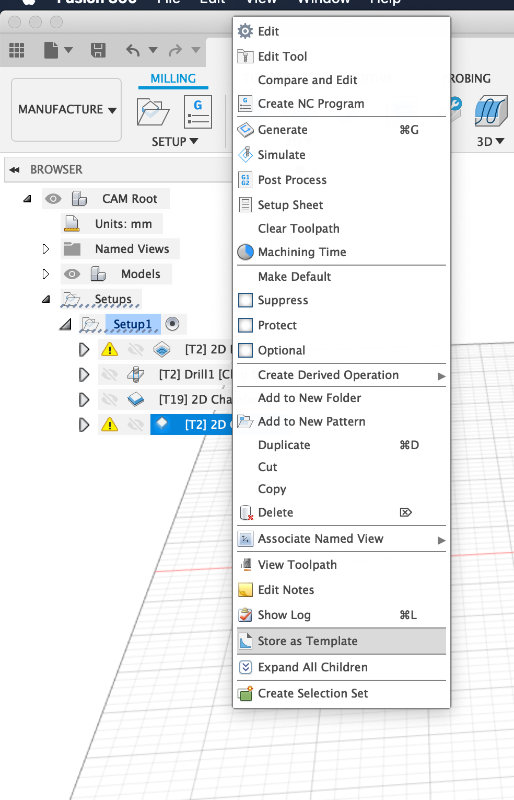514x800 pixels.
Task: Click the Post Process G1 G2 icon
Action: pos(246,180)
